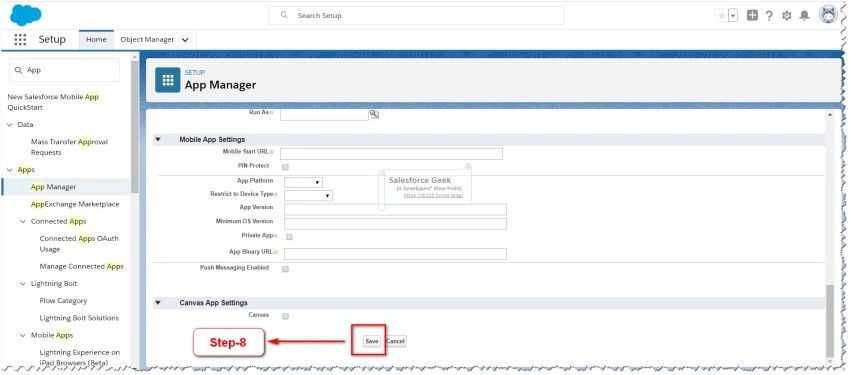Open the App Launcher grid icon
Image resolution: width=850 pixels, height=375 pixels.
pos(20,40)
